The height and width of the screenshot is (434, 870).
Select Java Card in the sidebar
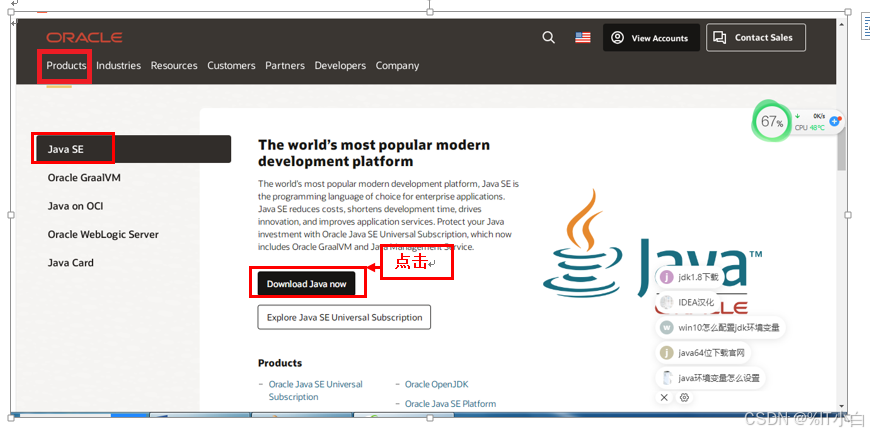(70, 263)
